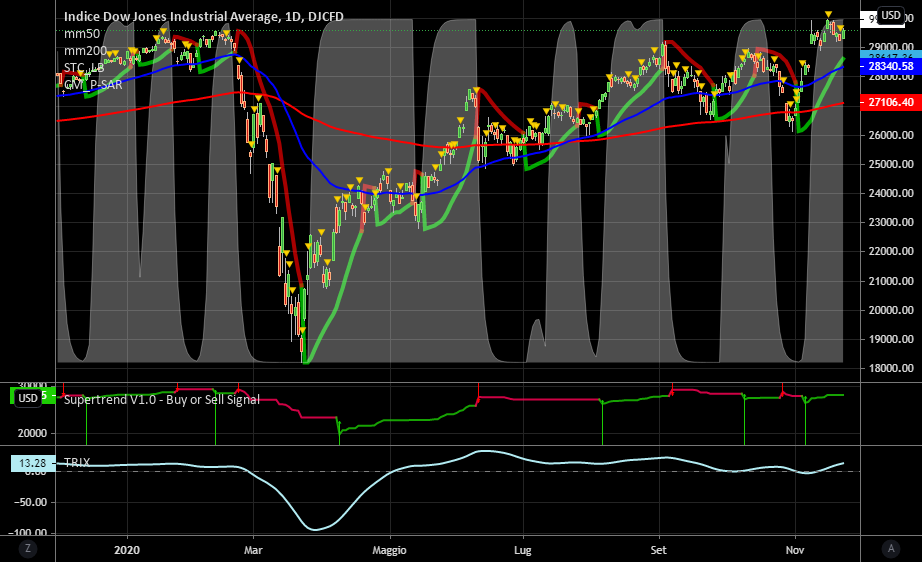This screenshot has height=562, width=922.
Task: Select the mm50 indicator legend
Action: [x=82, y=34]
